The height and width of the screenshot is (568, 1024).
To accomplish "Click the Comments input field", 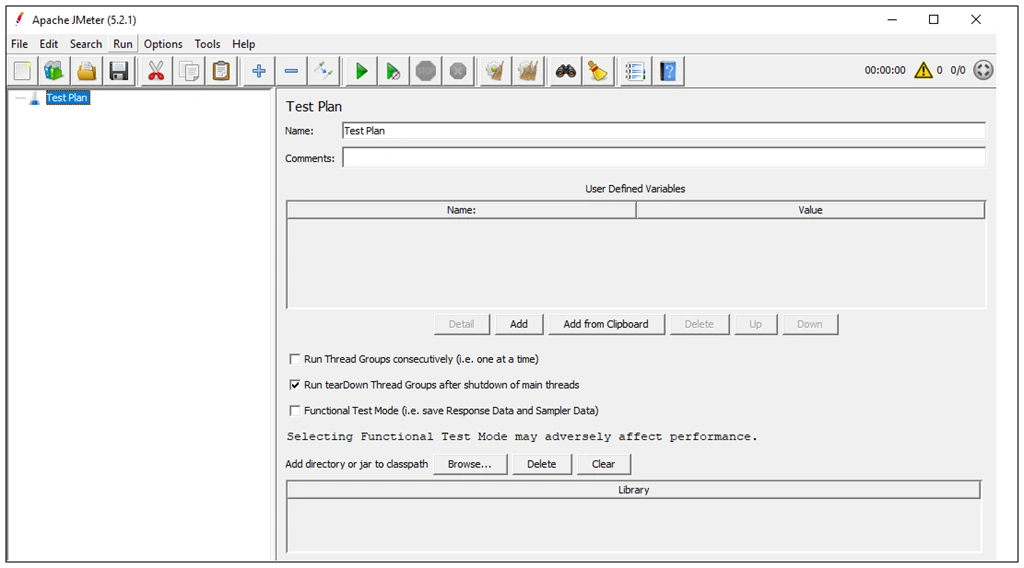I will pos(664,157).
